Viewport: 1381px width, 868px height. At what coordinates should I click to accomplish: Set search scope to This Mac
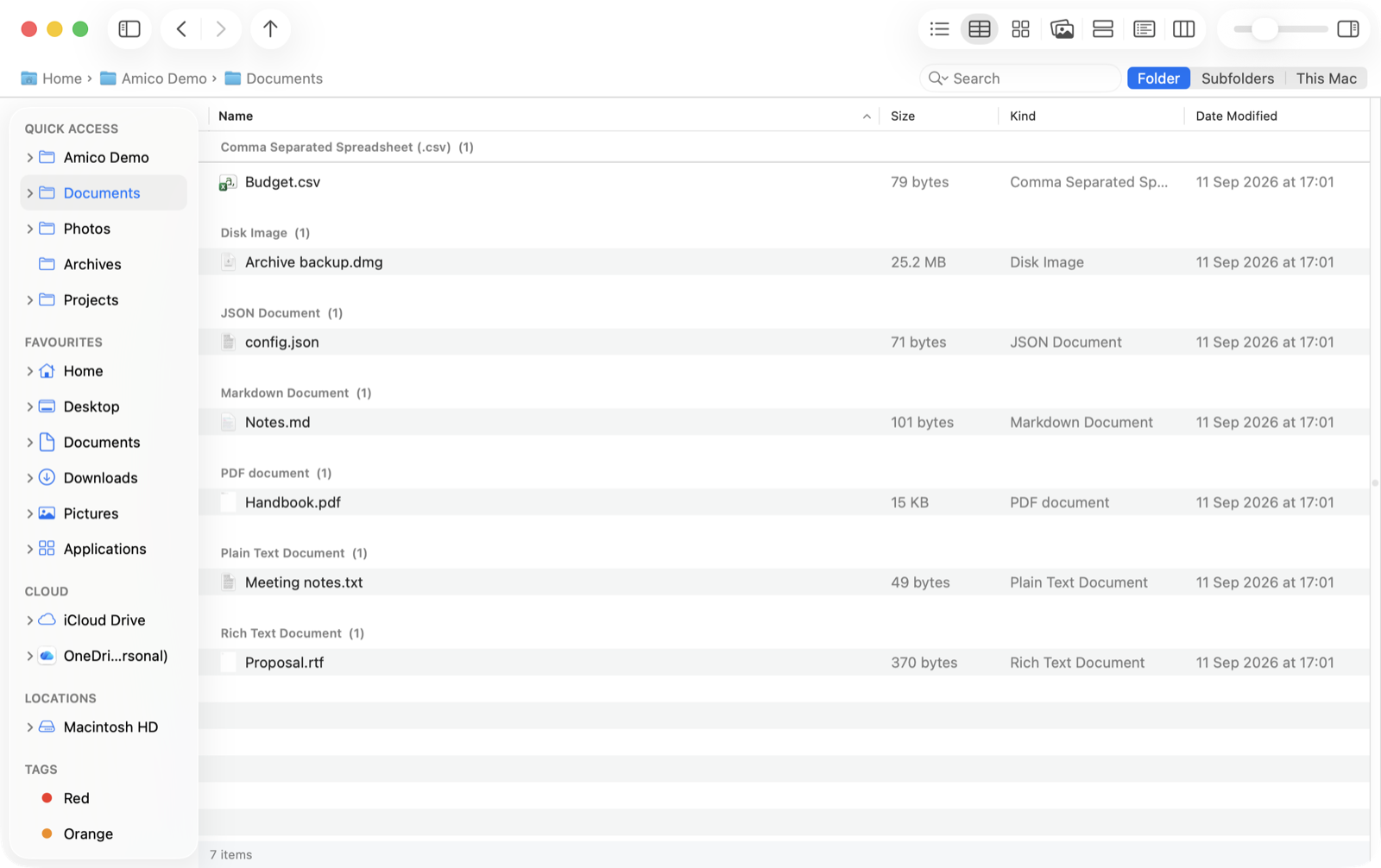pos(1326,79)
